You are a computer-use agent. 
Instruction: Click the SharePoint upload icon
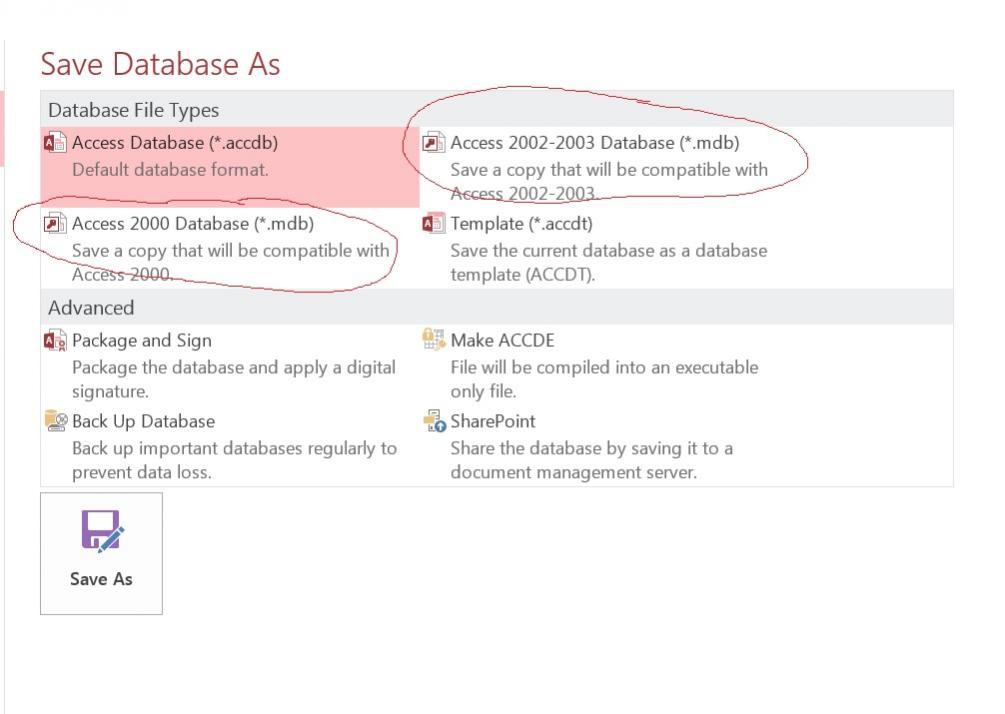point(434,420)
